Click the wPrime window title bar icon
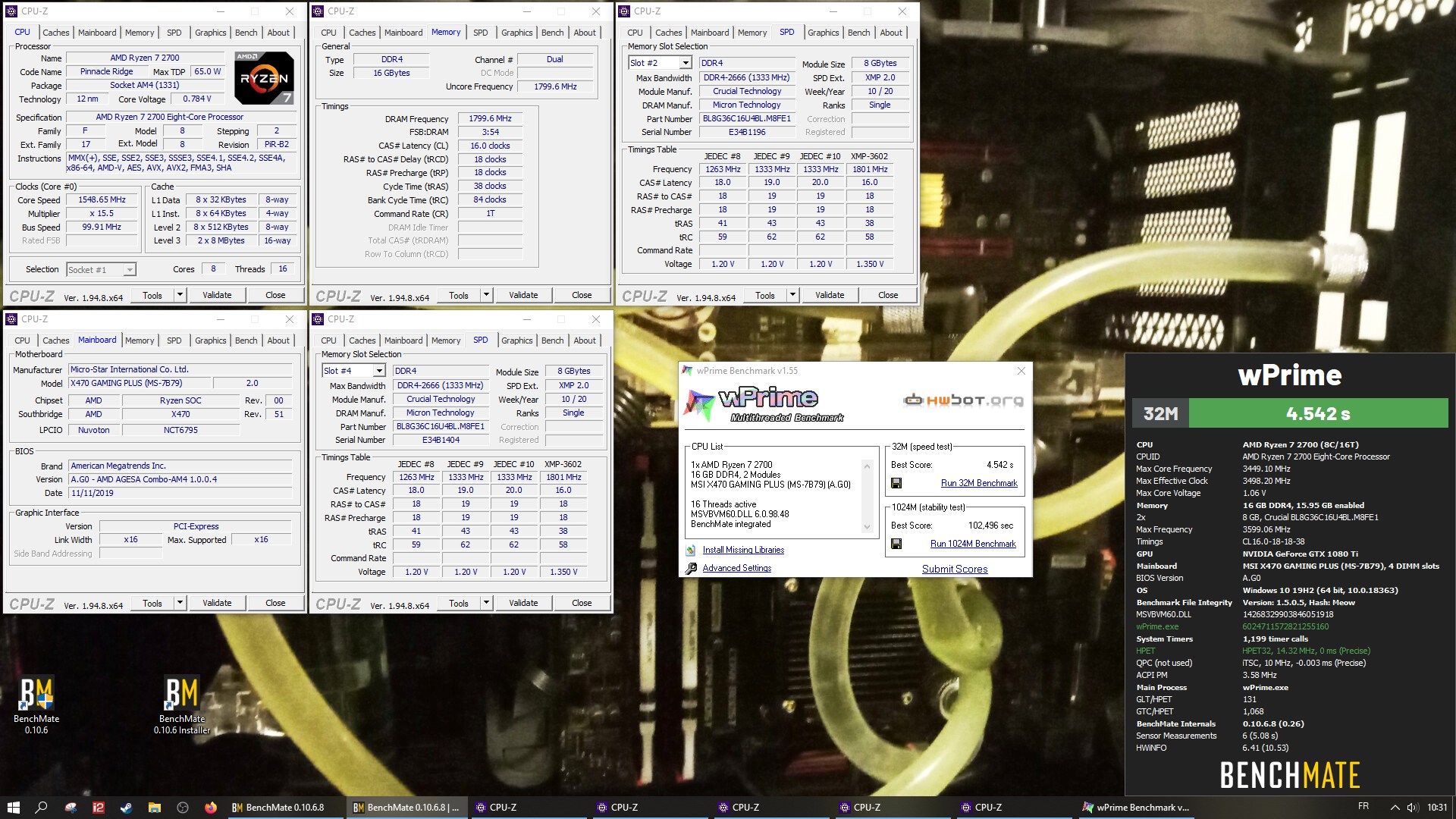The image size is (1456, 819). [687, 371]
